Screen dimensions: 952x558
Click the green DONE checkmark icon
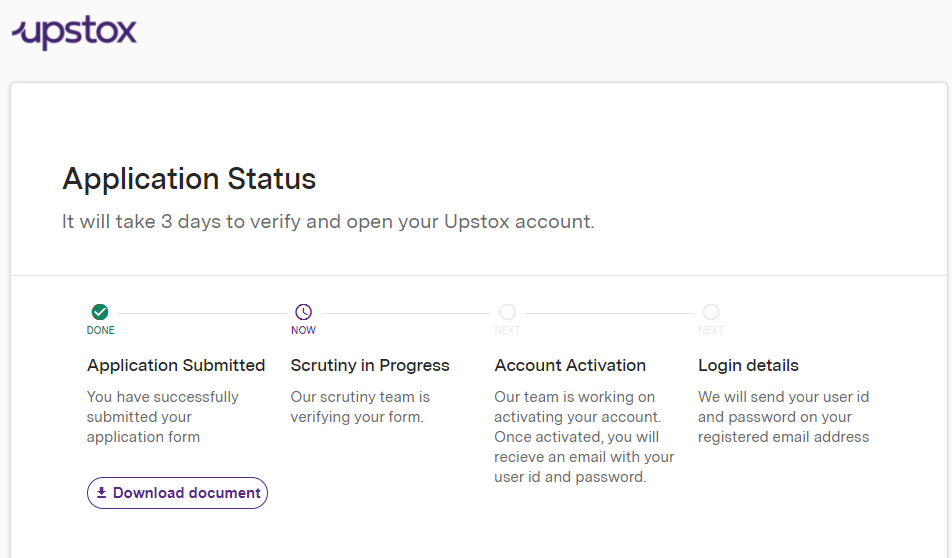coord(100,312)
